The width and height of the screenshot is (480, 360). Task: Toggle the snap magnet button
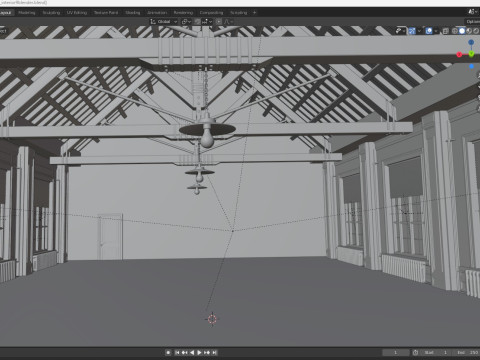tap(197, 22)
